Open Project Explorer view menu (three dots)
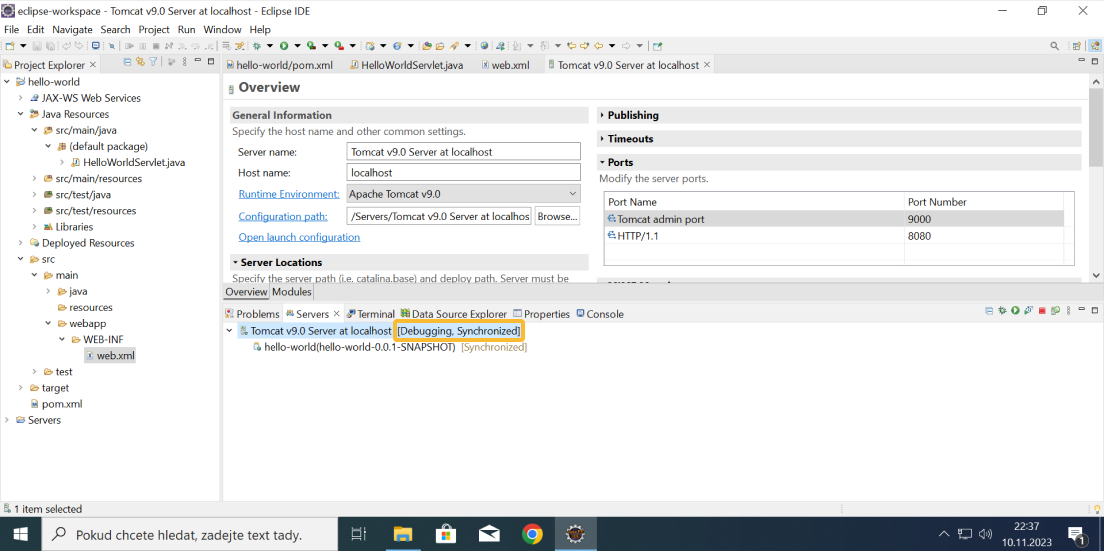This screenshot has height=551, width=1104. tap(184, 61)
